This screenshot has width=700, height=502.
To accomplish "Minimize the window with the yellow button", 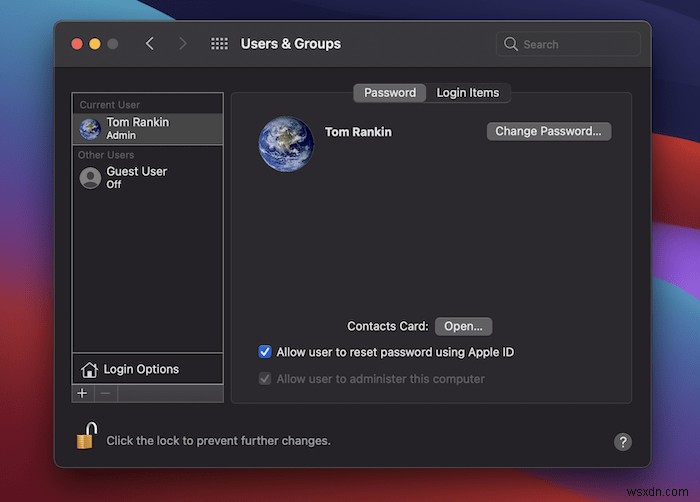I will (95, 44).
